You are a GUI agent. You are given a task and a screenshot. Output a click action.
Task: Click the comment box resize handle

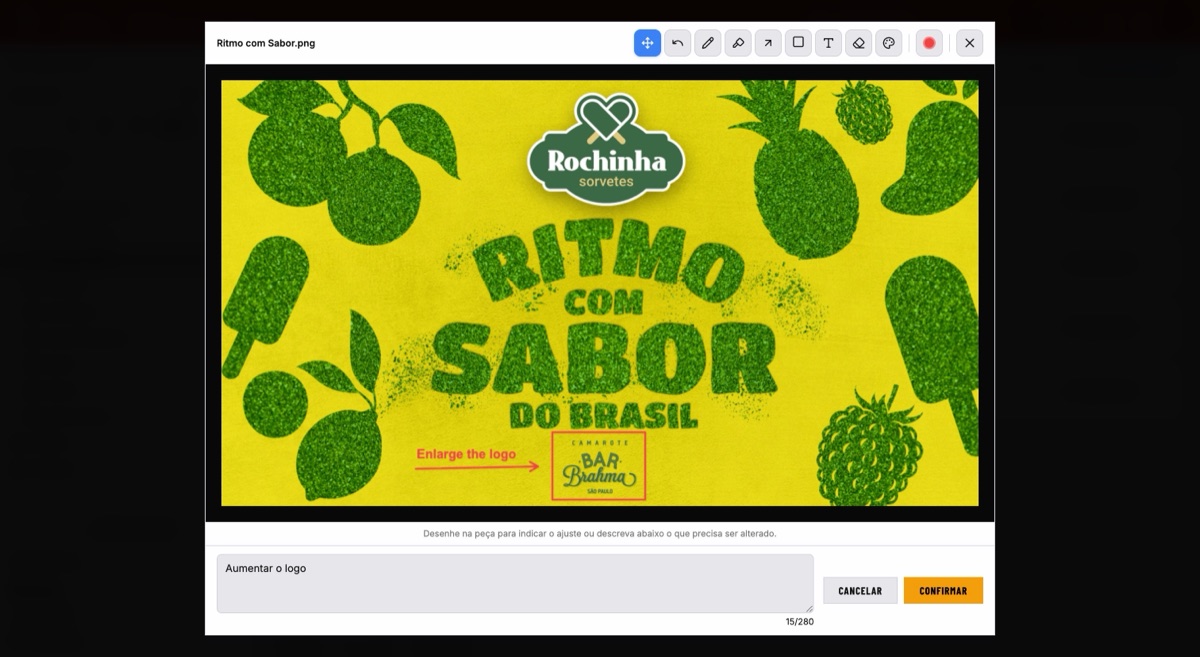point(809,608)
